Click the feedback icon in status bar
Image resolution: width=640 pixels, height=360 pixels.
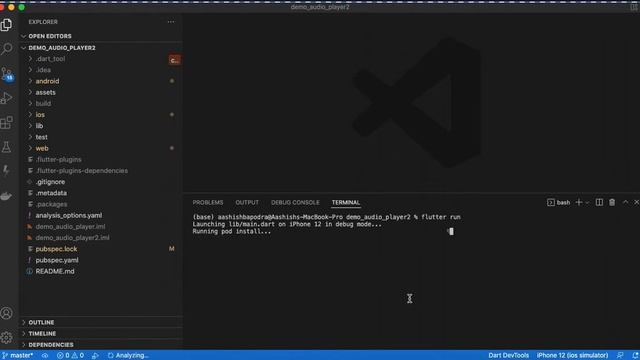tap(620, 356)
